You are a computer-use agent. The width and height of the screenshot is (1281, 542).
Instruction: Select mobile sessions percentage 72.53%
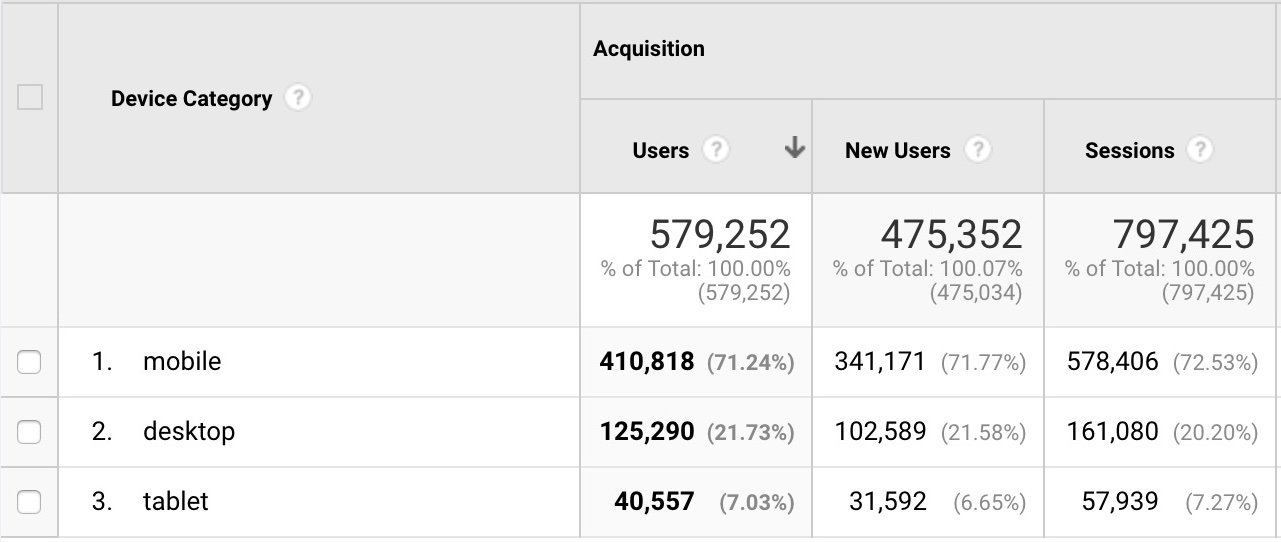coord(1215,362)
